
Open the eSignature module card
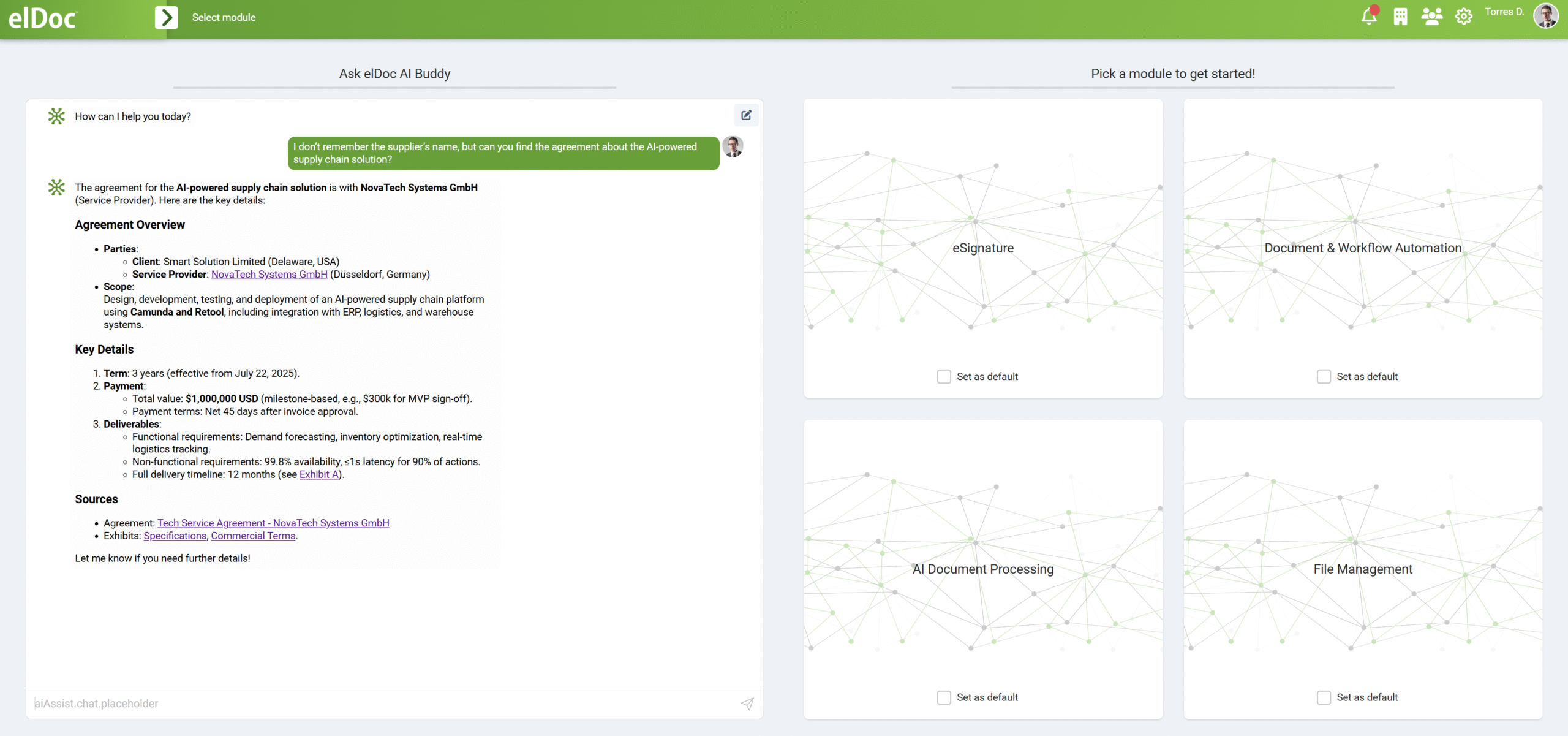click(x=982, y=248)
